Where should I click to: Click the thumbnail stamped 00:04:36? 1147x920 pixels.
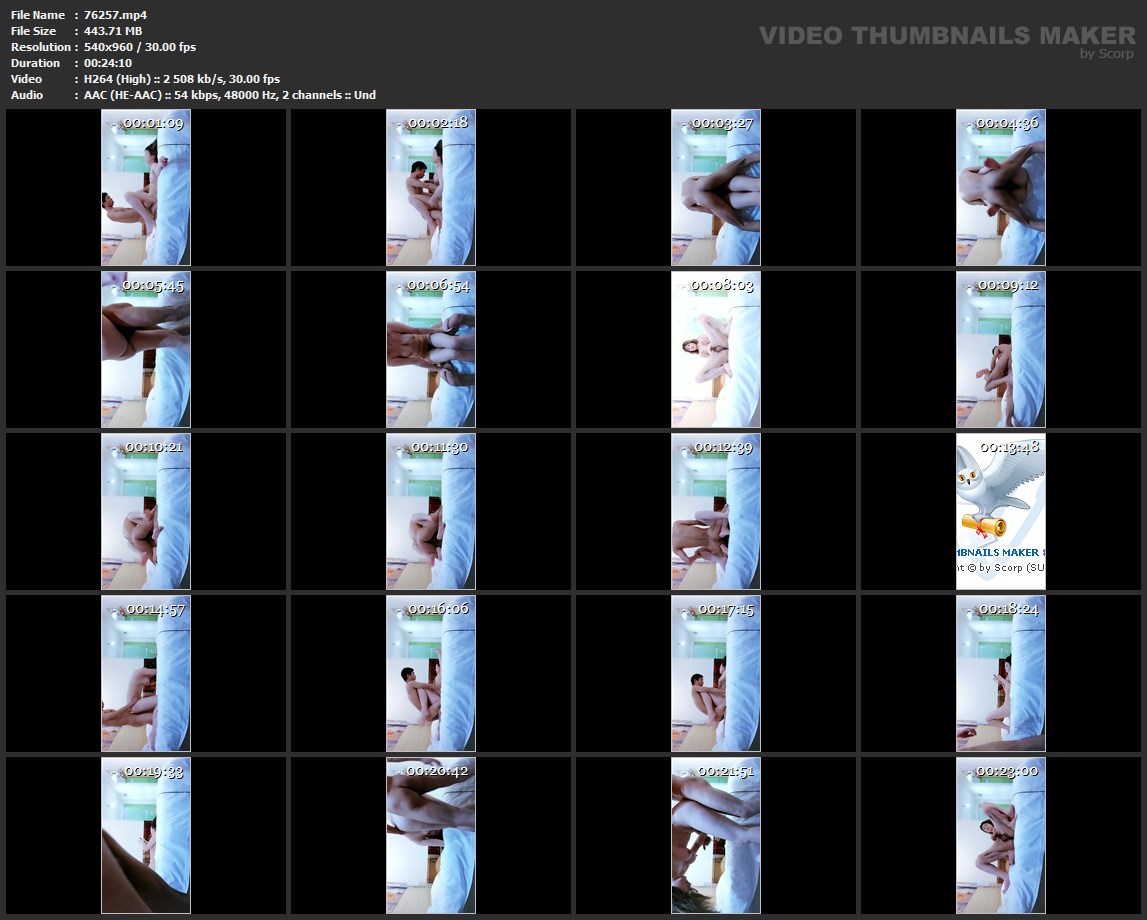pos(1000,187)
